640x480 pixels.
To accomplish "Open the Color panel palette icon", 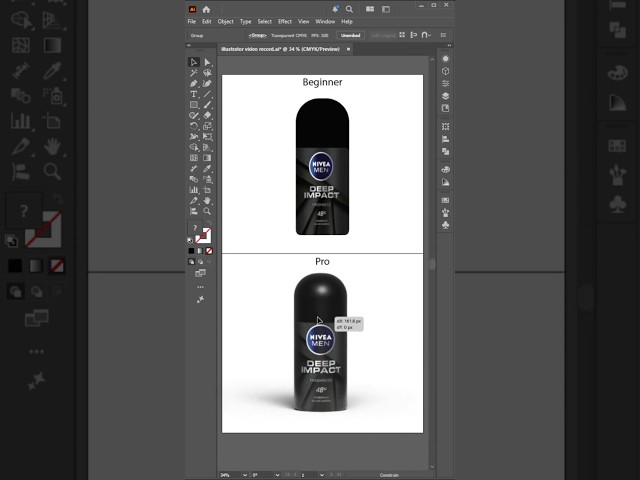I will click(x=445, y=169).
